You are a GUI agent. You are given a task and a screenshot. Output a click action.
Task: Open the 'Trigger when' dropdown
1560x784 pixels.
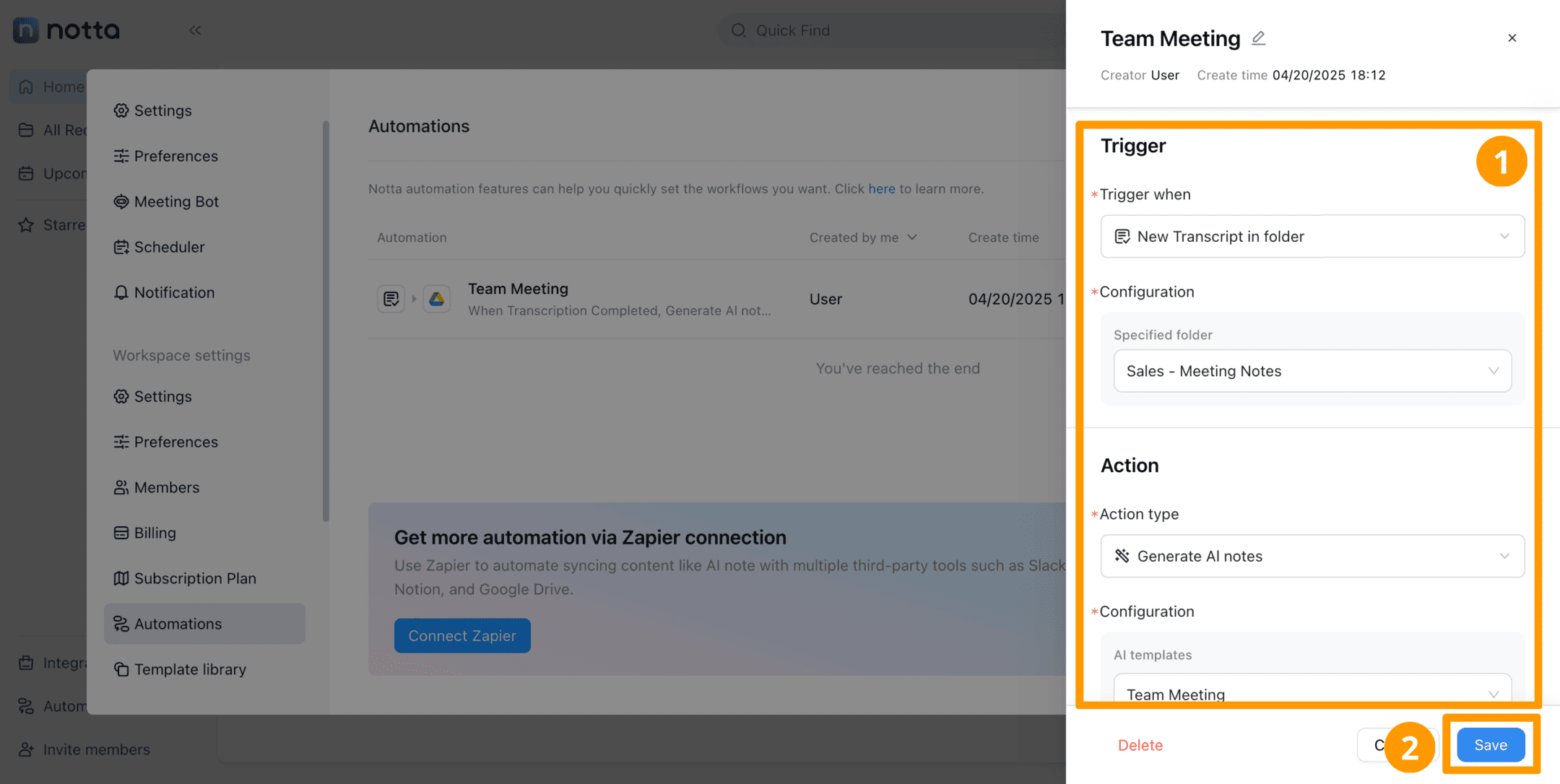[1312, 236]
